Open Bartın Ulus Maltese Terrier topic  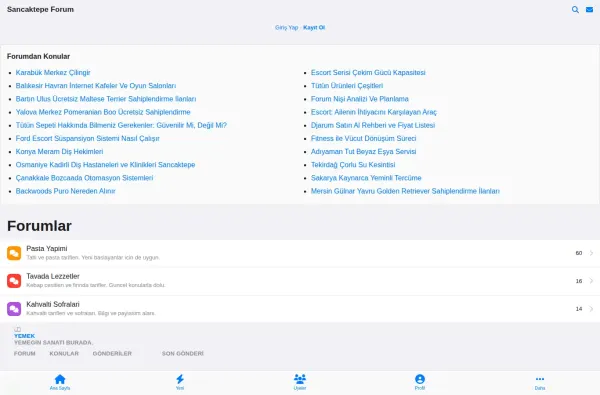coord(106,99)
